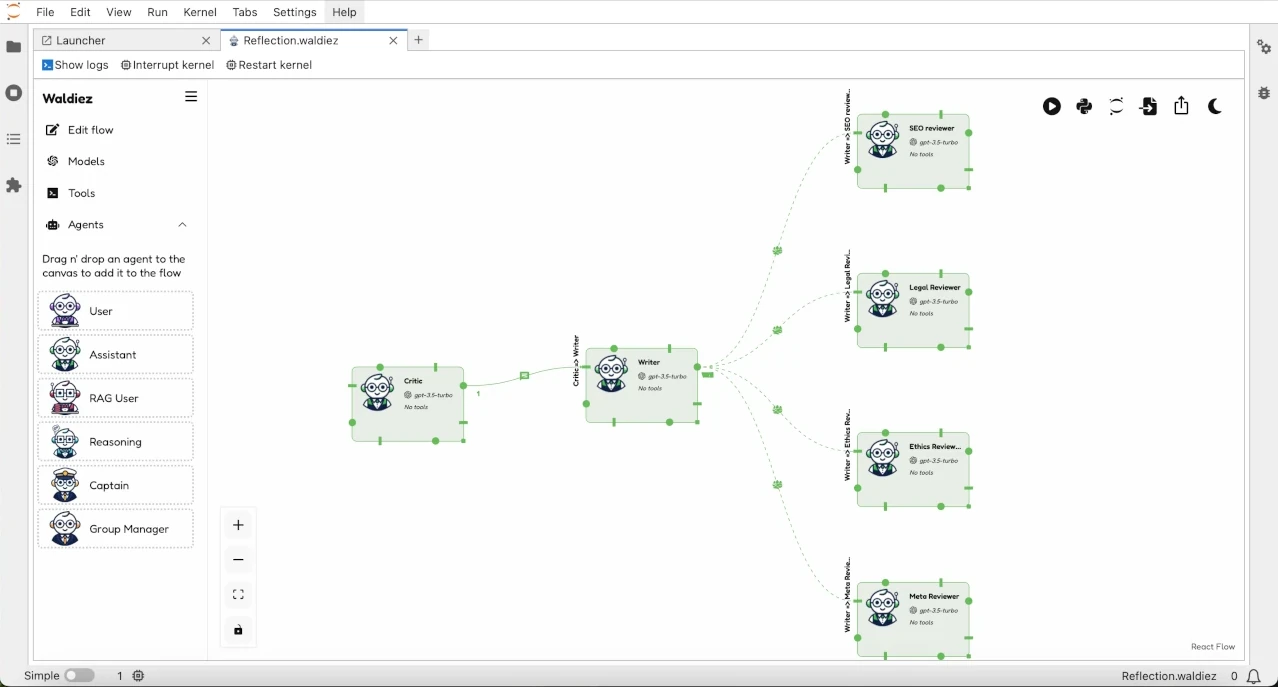Share the flow via the export icon
The width and height of the screenshot is (1278, 687).
[1181, 106]
